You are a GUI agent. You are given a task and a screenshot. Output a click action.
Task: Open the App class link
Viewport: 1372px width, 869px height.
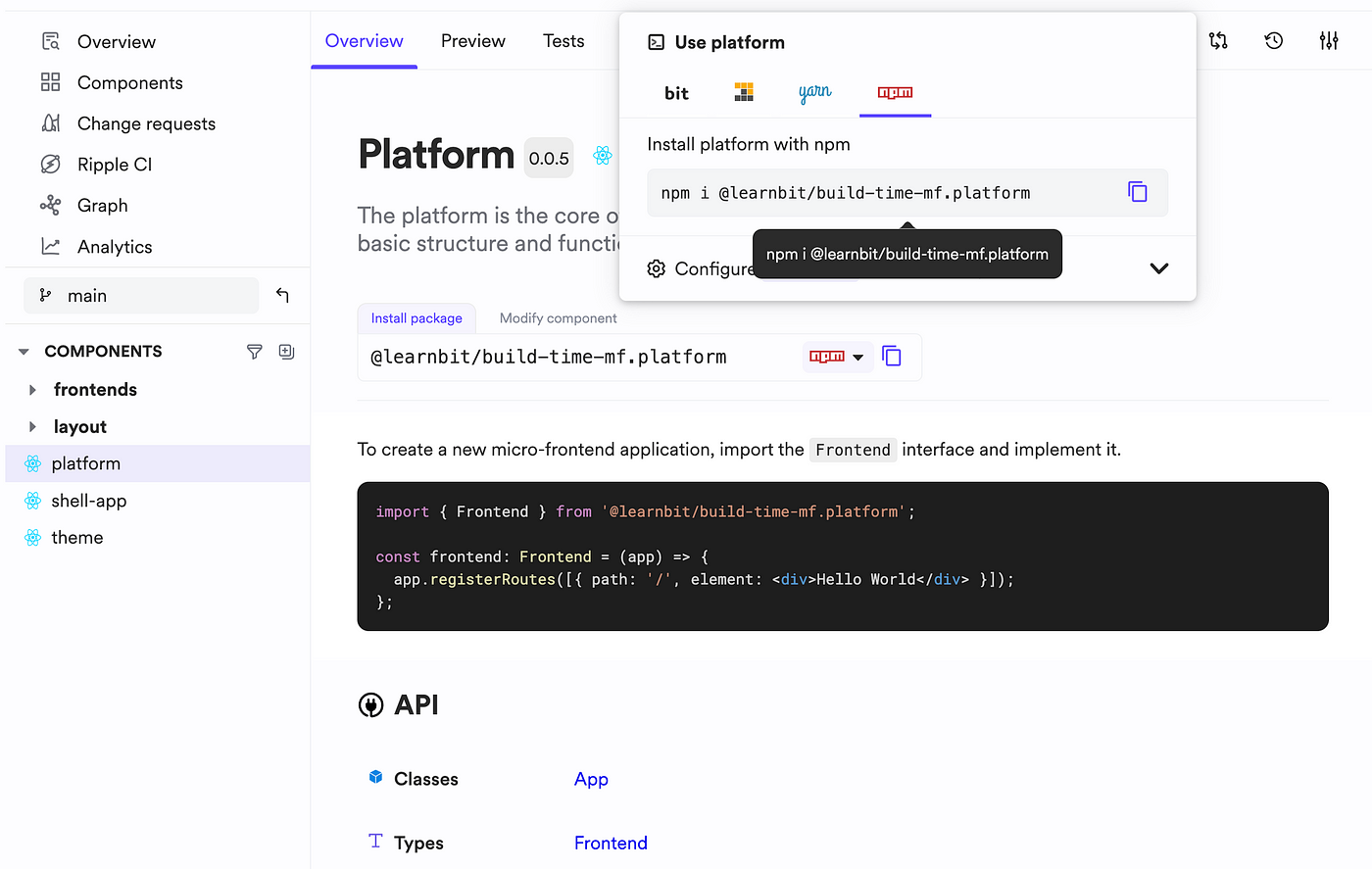591,779
